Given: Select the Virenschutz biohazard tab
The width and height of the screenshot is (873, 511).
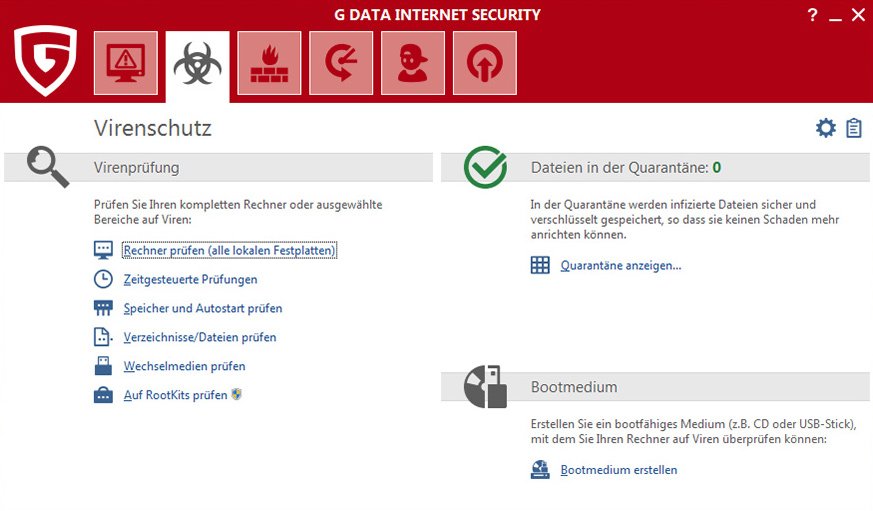Looking at the screenshot, I should (x=197, y=63).
